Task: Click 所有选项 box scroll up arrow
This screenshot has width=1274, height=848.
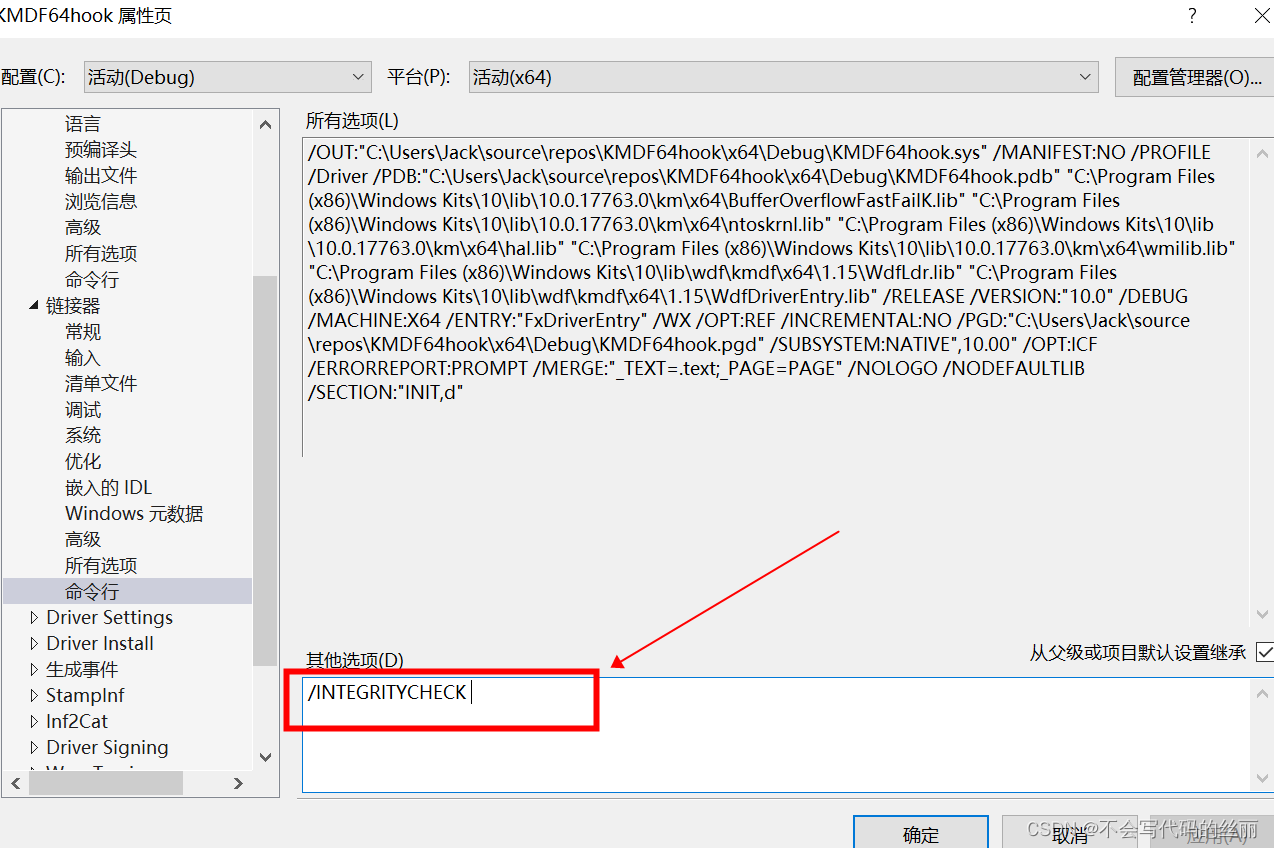Action: point(1262,154)
